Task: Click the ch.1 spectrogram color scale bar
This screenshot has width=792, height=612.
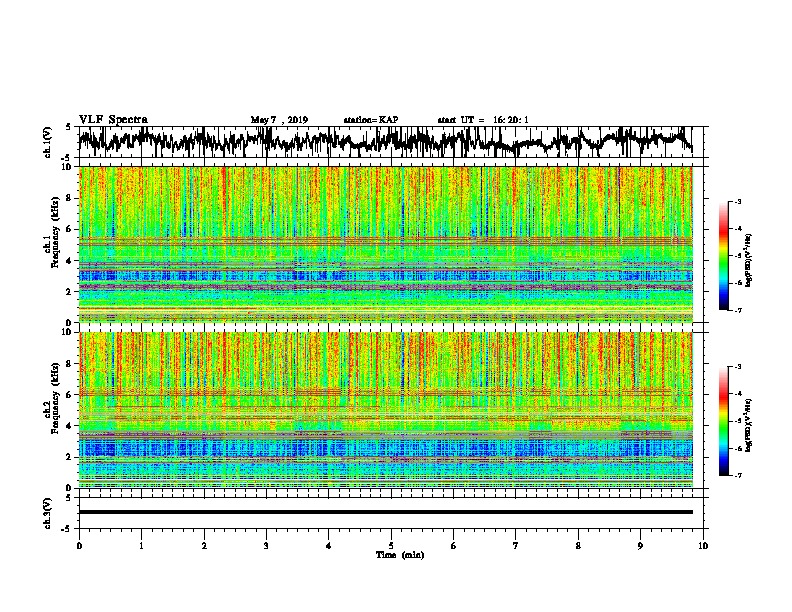Action: click(724, 256)
